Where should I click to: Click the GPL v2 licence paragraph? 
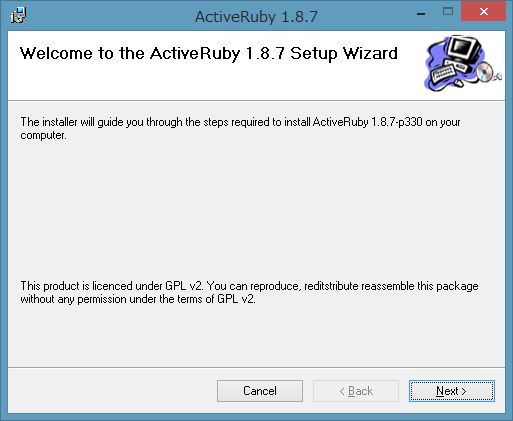[x=249, y=292]
